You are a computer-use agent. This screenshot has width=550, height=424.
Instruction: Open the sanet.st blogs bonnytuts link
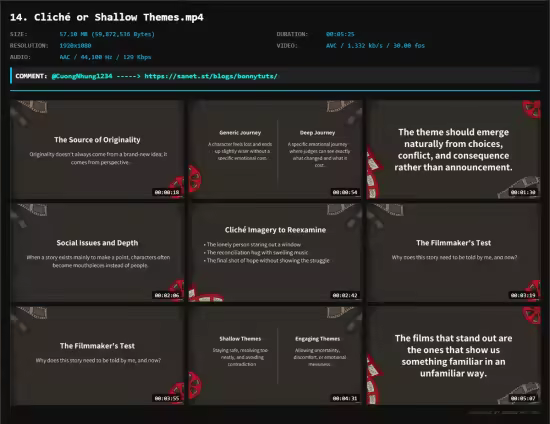[x=211, y=76]
